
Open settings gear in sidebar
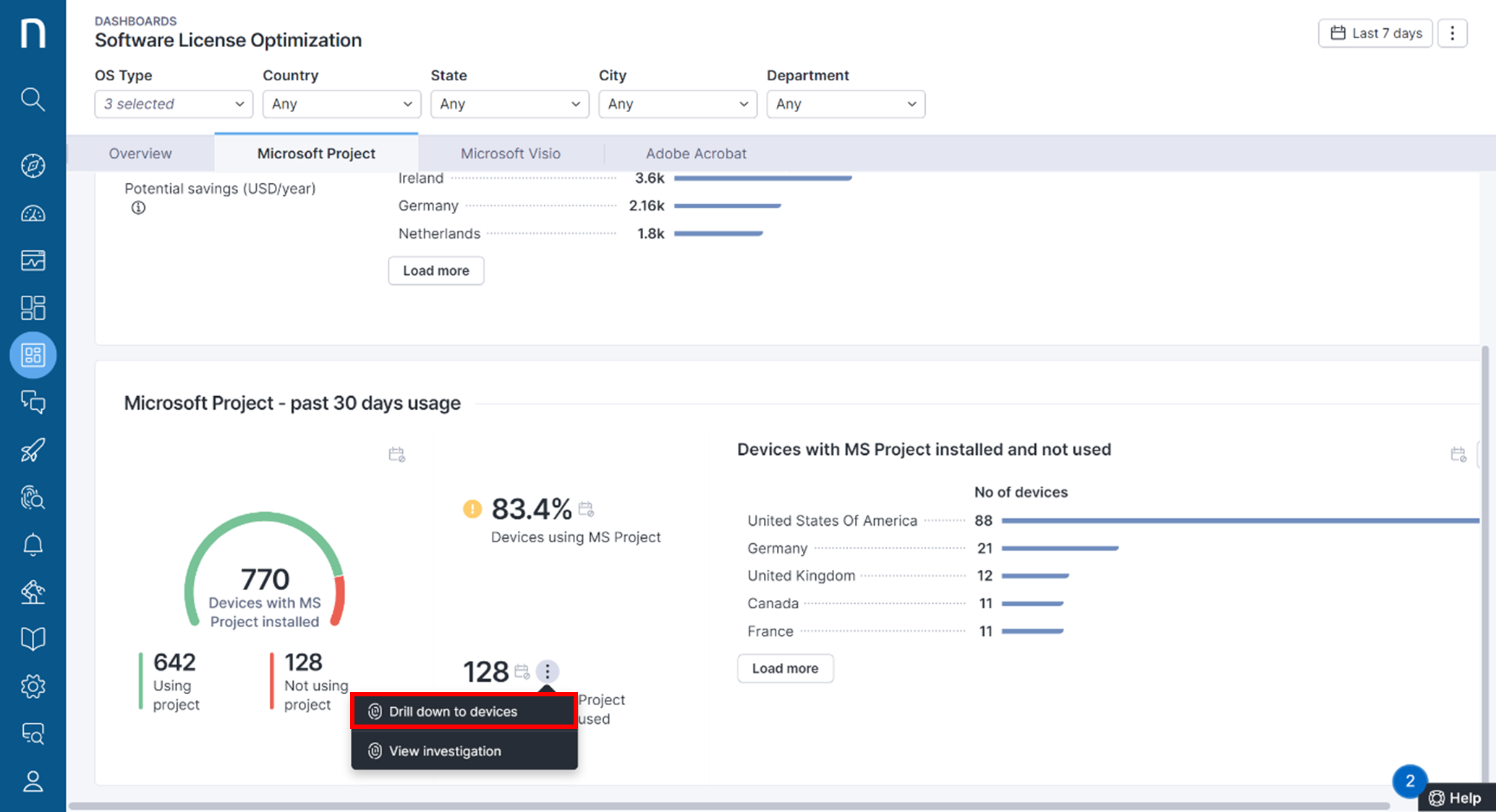[x=33, y=686]
